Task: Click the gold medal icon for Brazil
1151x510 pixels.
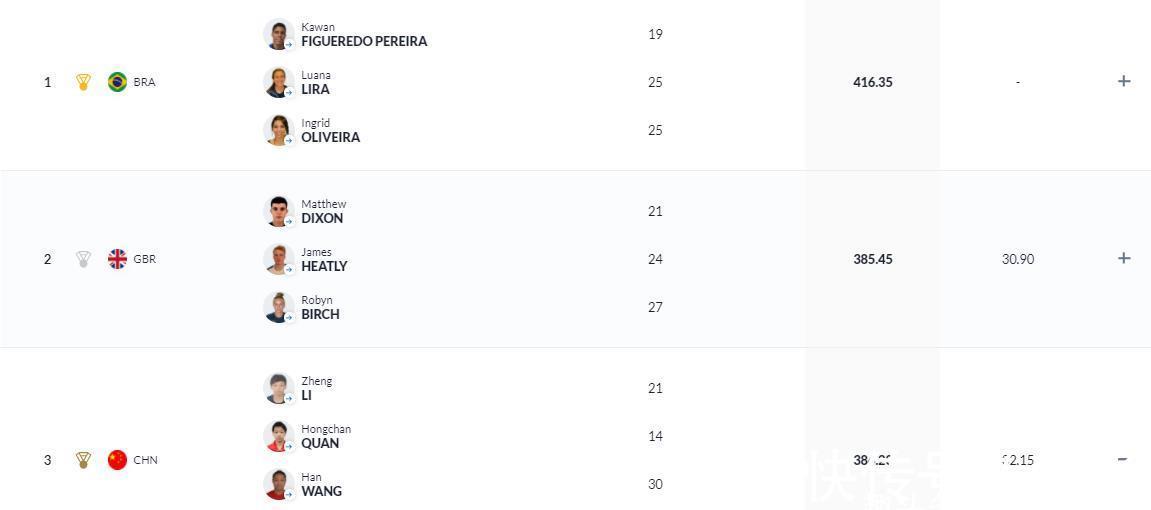Action: [x=84, y=82]
